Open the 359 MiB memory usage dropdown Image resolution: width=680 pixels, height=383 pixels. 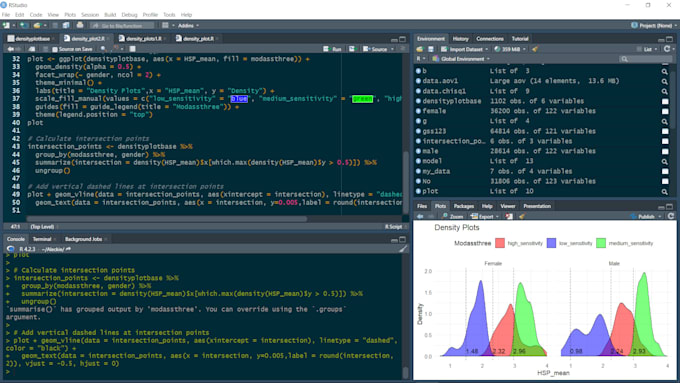pos(510,49)
